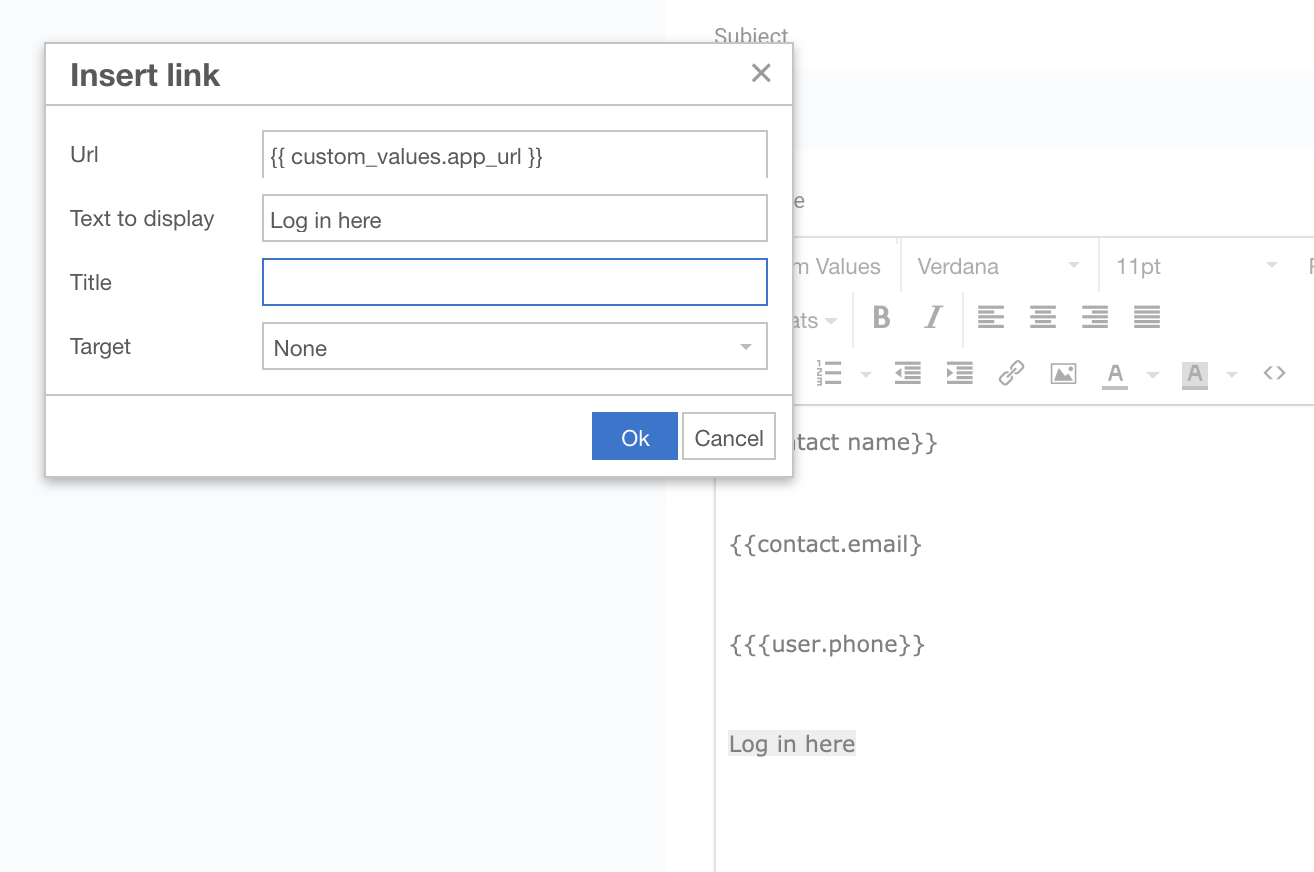
Task: Apply the background highlight color swatch
Action: pos(1194,374)
